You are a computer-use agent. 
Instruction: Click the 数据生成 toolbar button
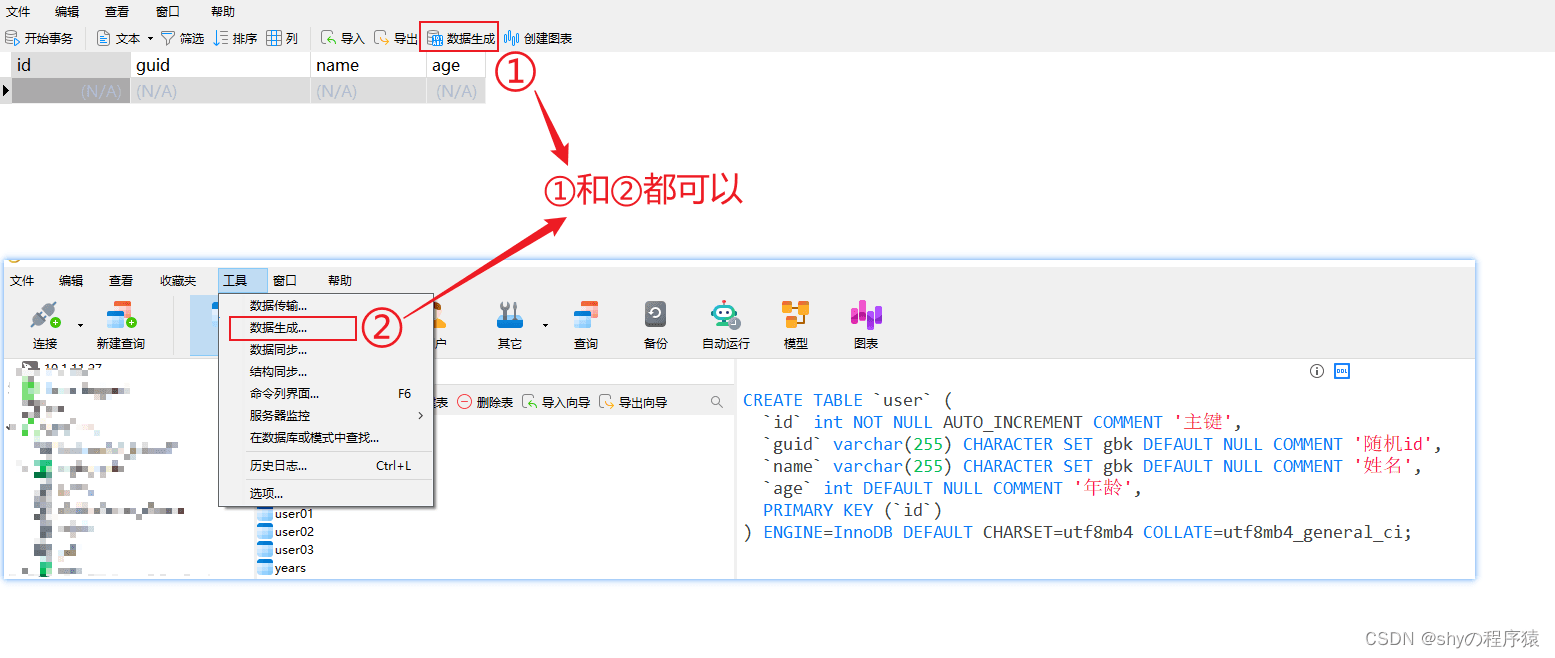(460, 38)
